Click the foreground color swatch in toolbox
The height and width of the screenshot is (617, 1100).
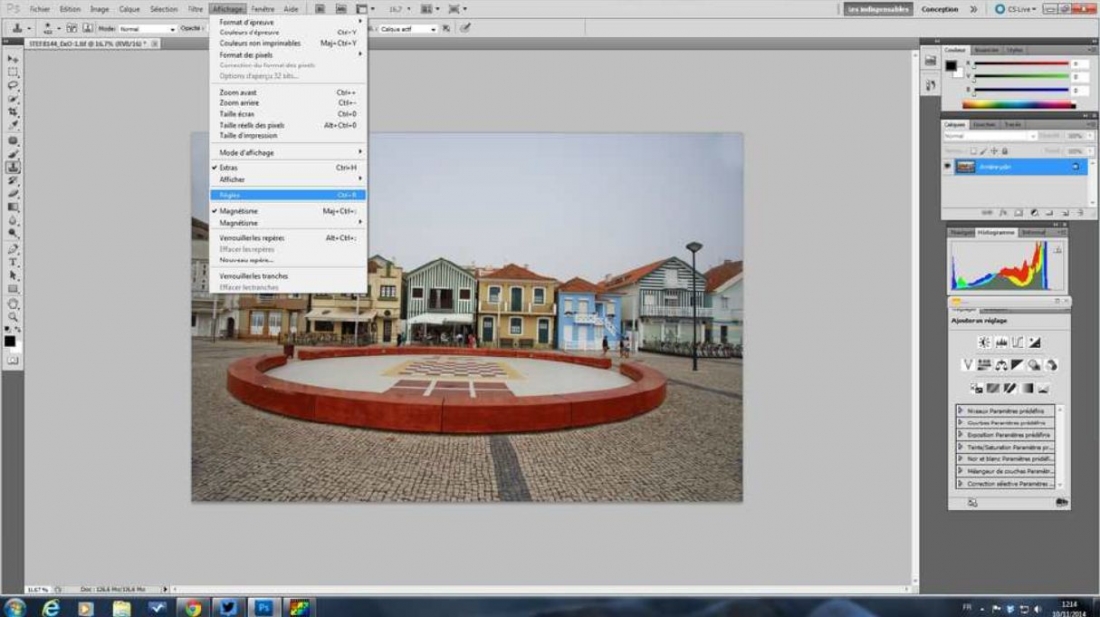(9, 341)
